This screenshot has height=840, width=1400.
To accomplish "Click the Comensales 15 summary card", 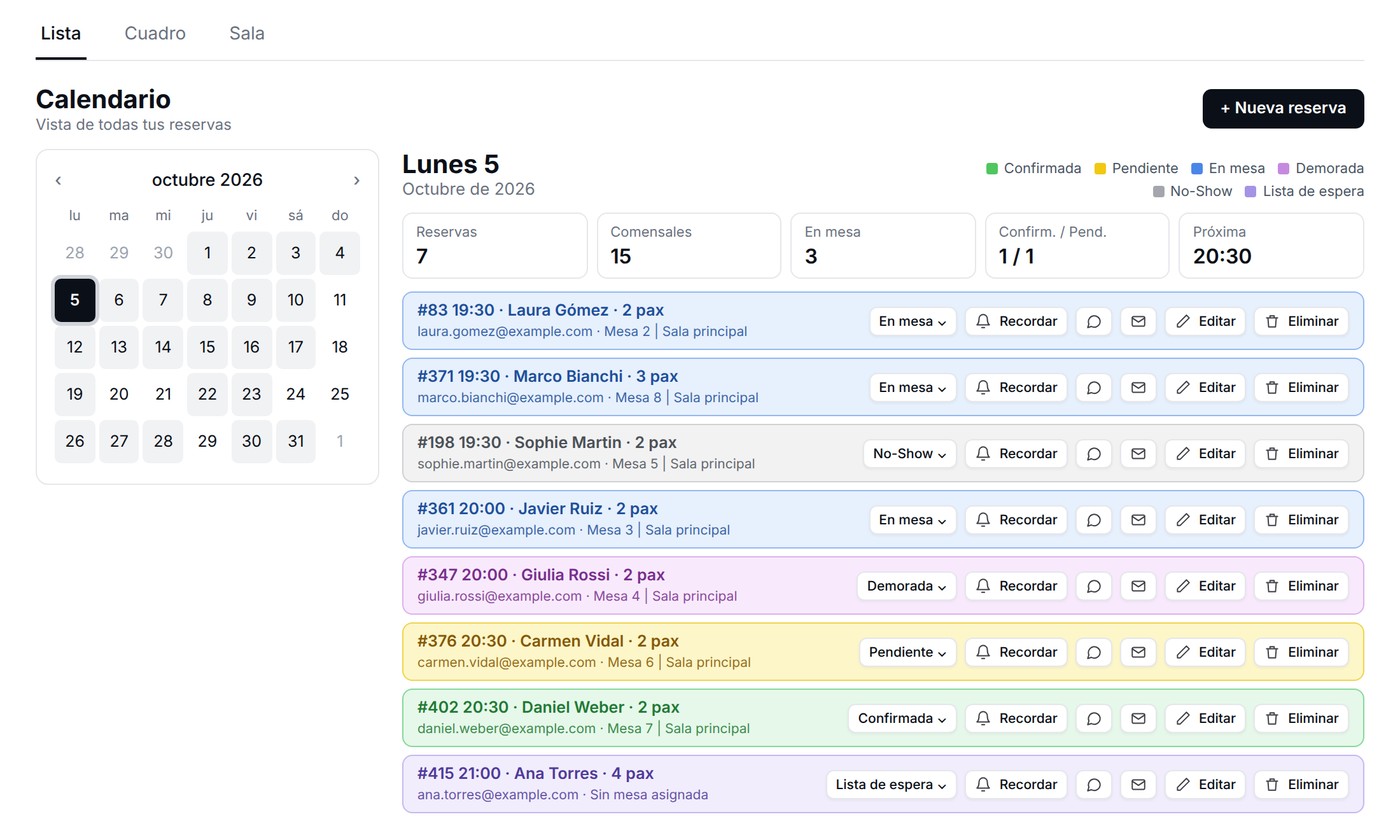I will [x=689, y=245].
